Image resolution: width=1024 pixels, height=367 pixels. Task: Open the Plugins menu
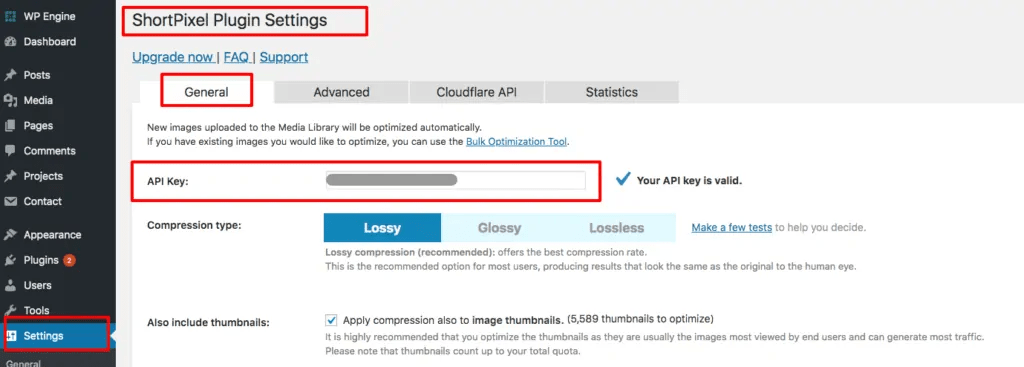41,260
